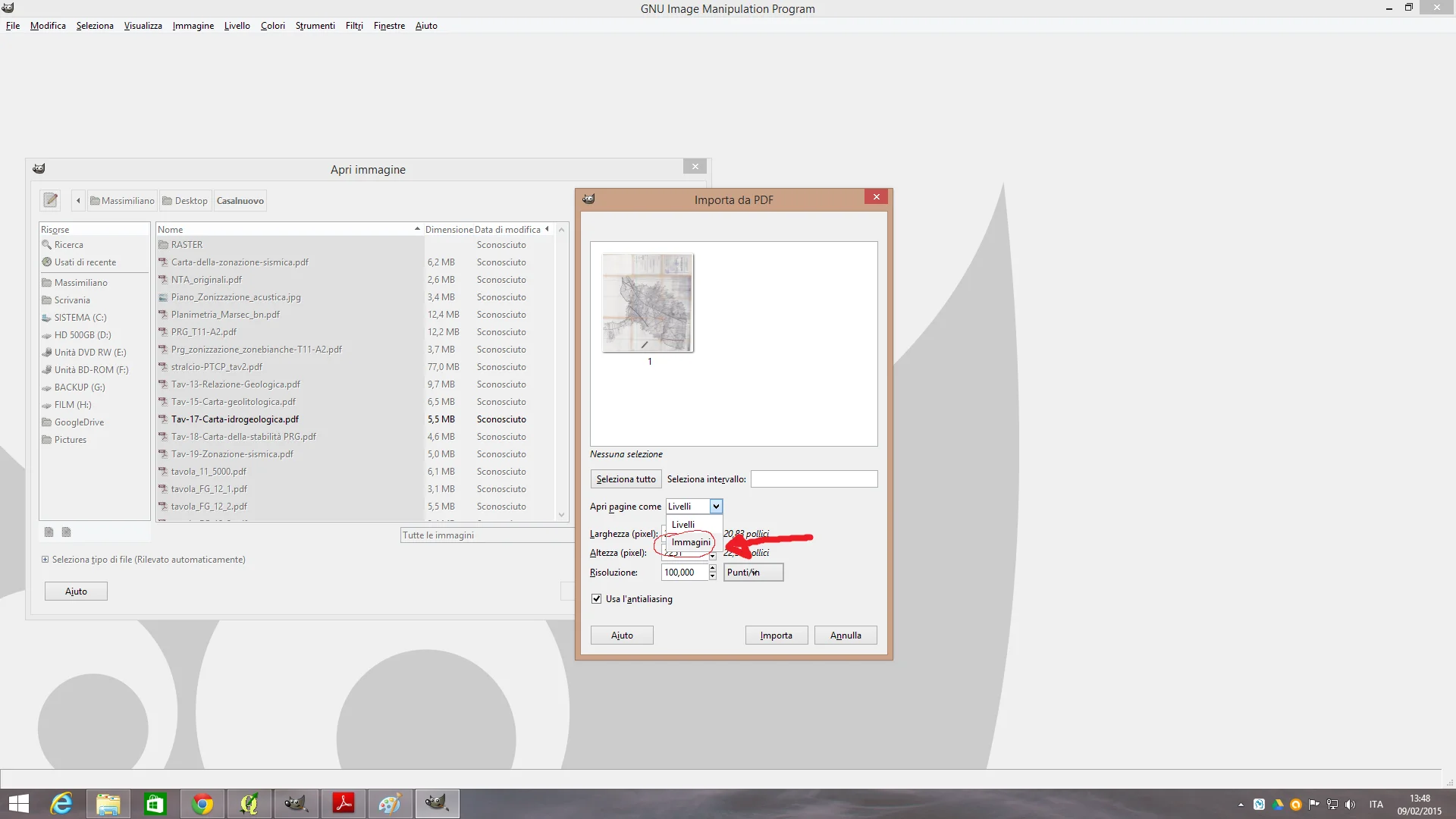Select stralcio-PTCP_tav2.pdf file
This screenshot has width=1456, height=819.
(x=355, y=367)
